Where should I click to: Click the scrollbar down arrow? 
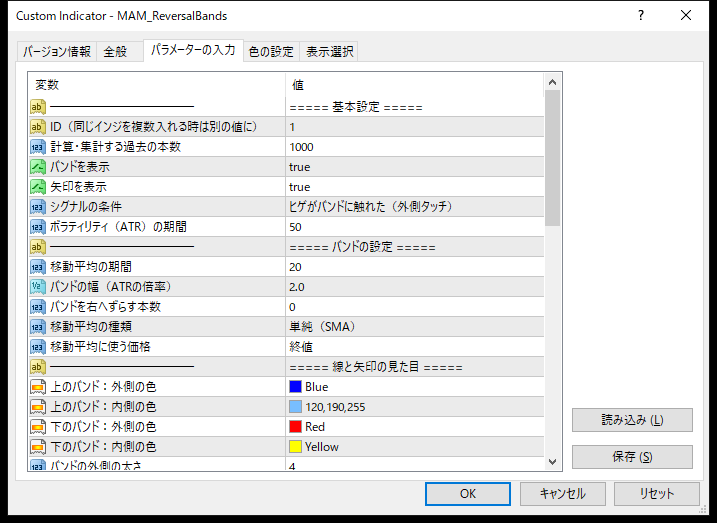pos(552,462)
